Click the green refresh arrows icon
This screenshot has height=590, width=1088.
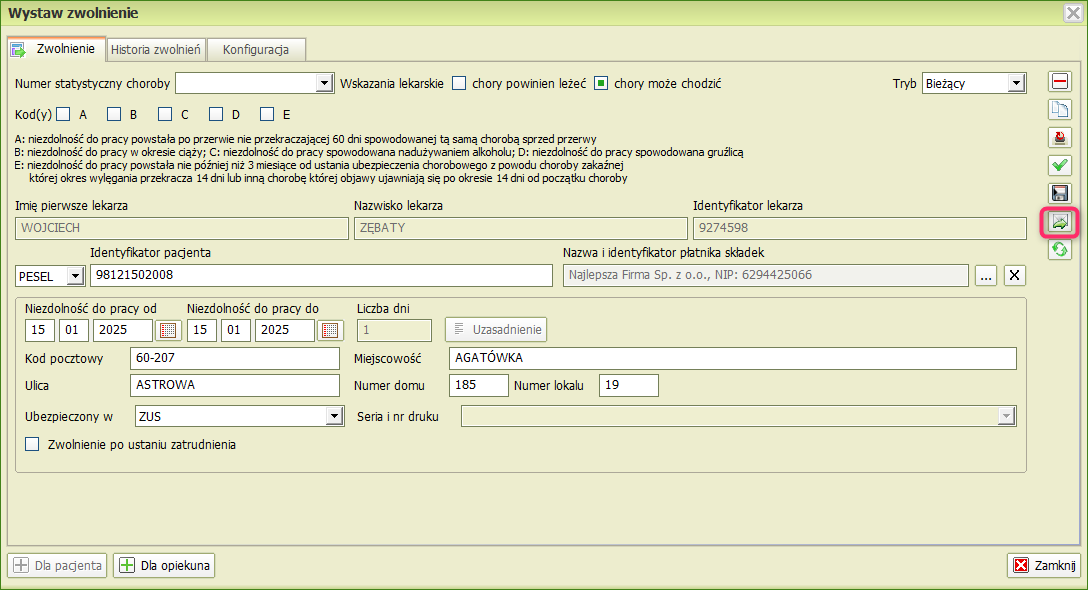point(1059,250)
